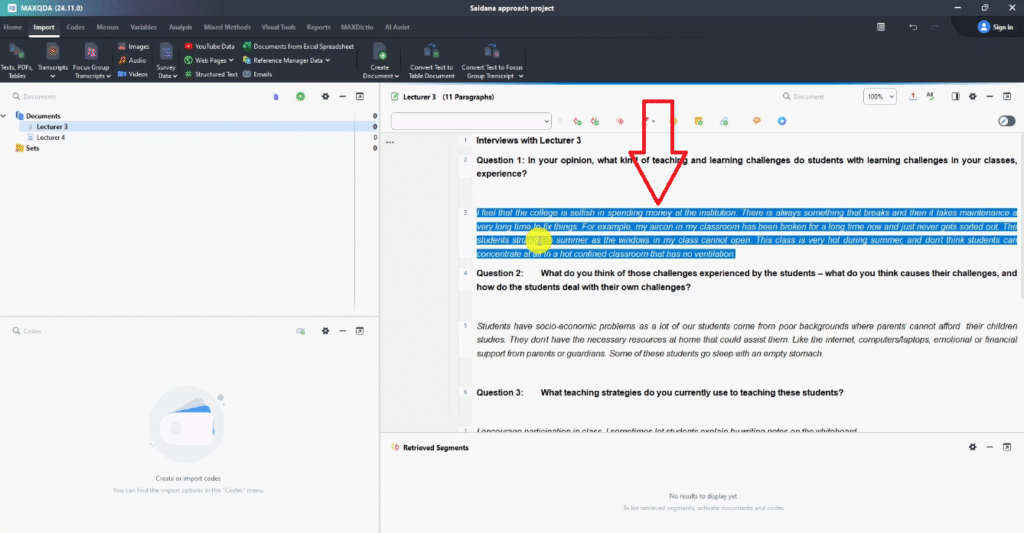
Task: Toggle the sidebar display icon in document browser
Action: tap(955, 97)
